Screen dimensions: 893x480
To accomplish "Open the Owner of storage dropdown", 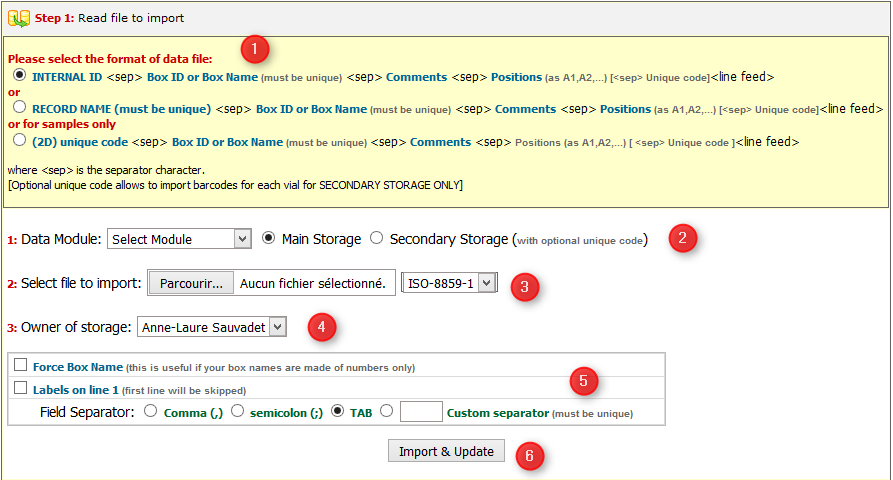I will 212,327.
